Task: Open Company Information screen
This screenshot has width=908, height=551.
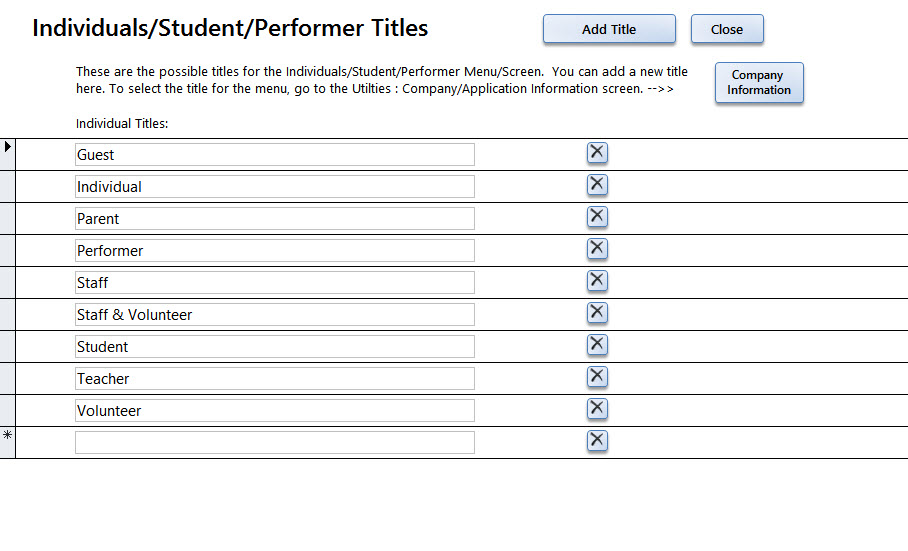Action: (x=759, y=83)
